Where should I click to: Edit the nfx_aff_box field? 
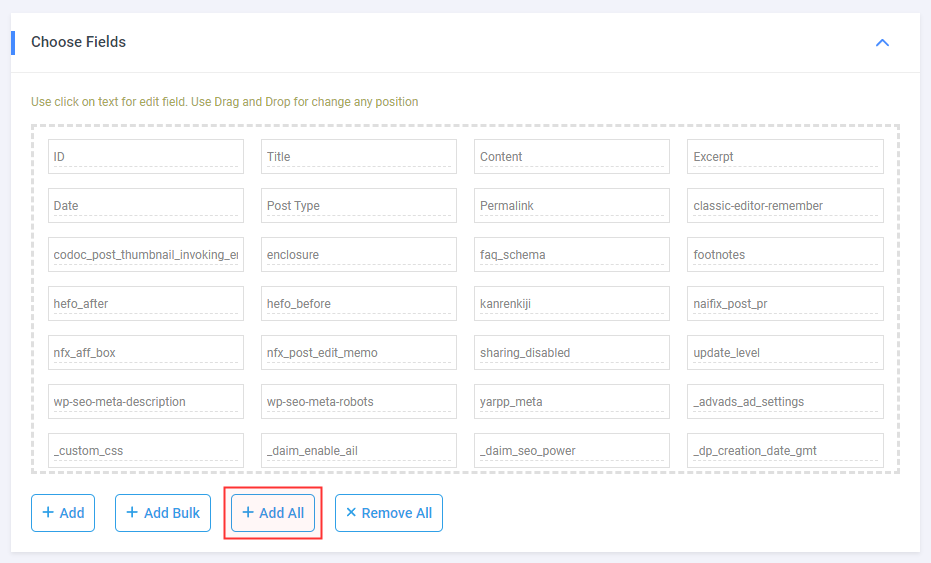[x=146, y=353]
